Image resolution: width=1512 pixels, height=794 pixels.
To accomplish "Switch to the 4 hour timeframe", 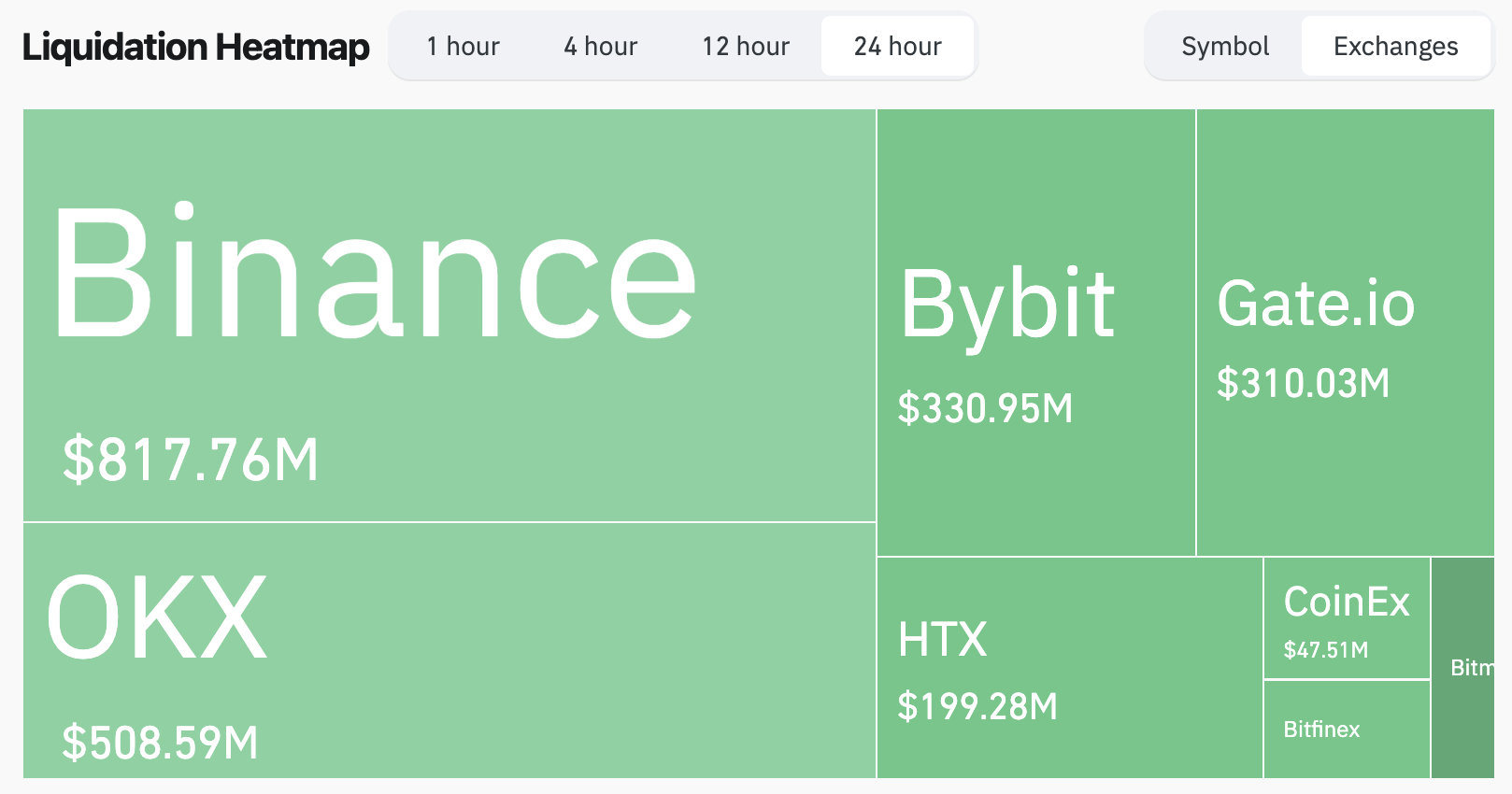I will (600, 47).
